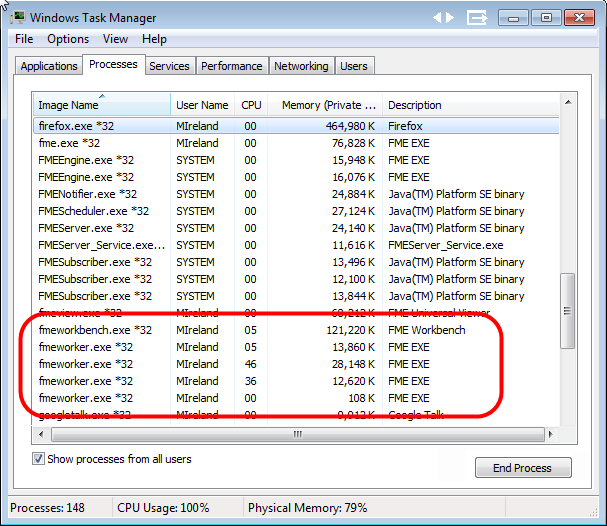Click Processes: 148 in status bar
This screenshot has height=526, width=607.
[x=47, y=508]
